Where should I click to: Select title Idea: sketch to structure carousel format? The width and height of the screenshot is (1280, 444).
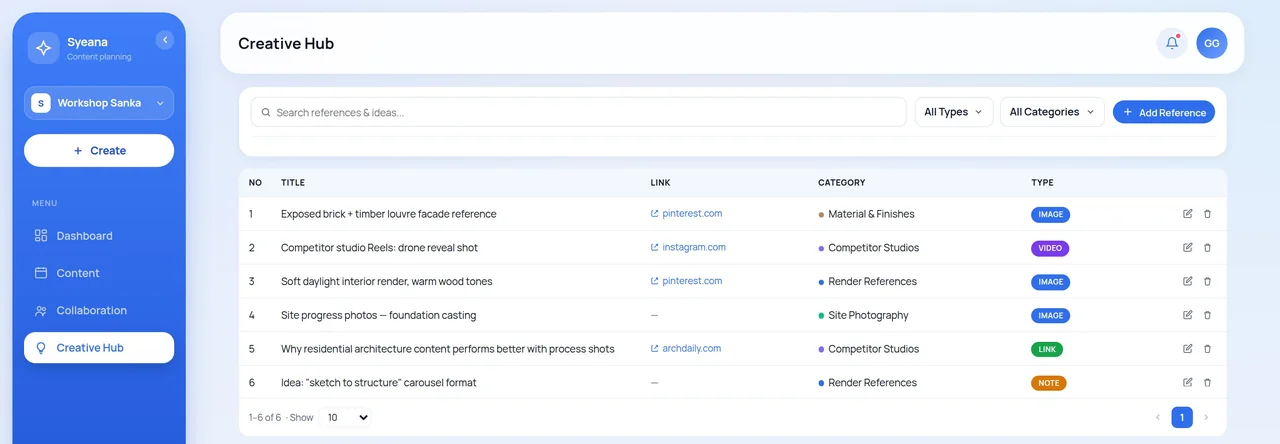[x=378, y=382]
